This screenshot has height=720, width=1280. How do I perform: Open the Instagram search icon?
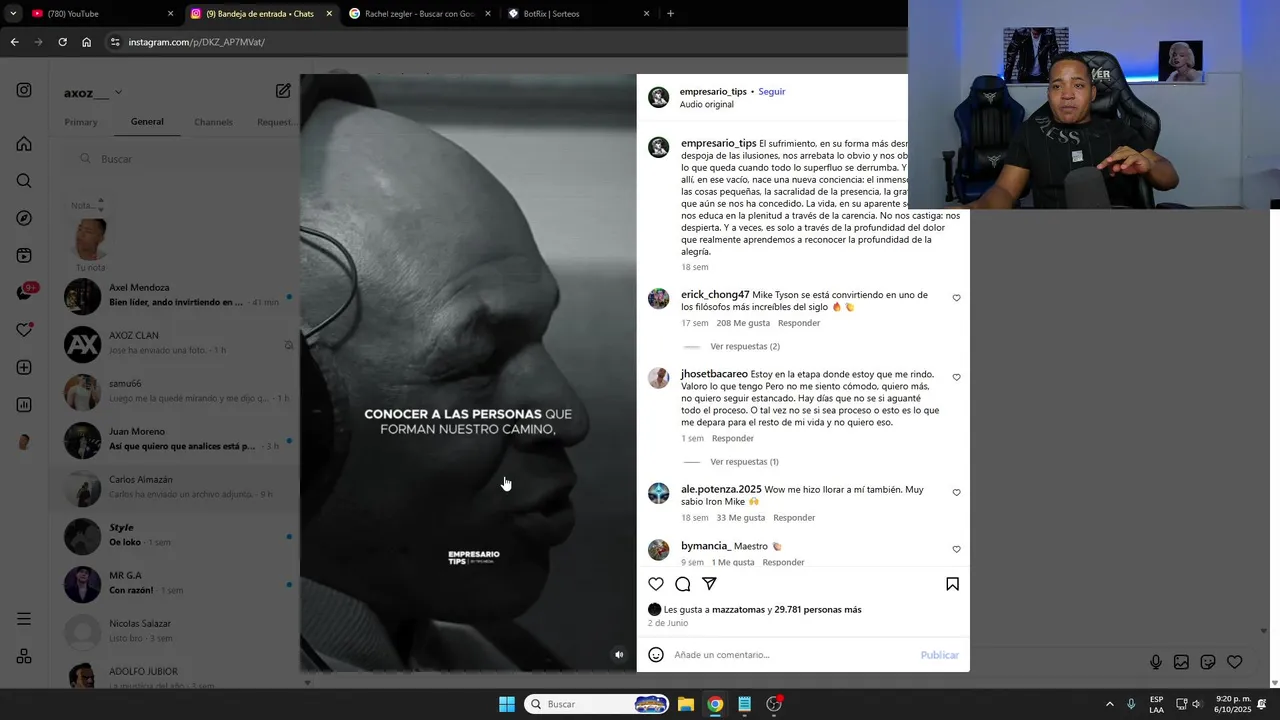[x=24, y=181]
